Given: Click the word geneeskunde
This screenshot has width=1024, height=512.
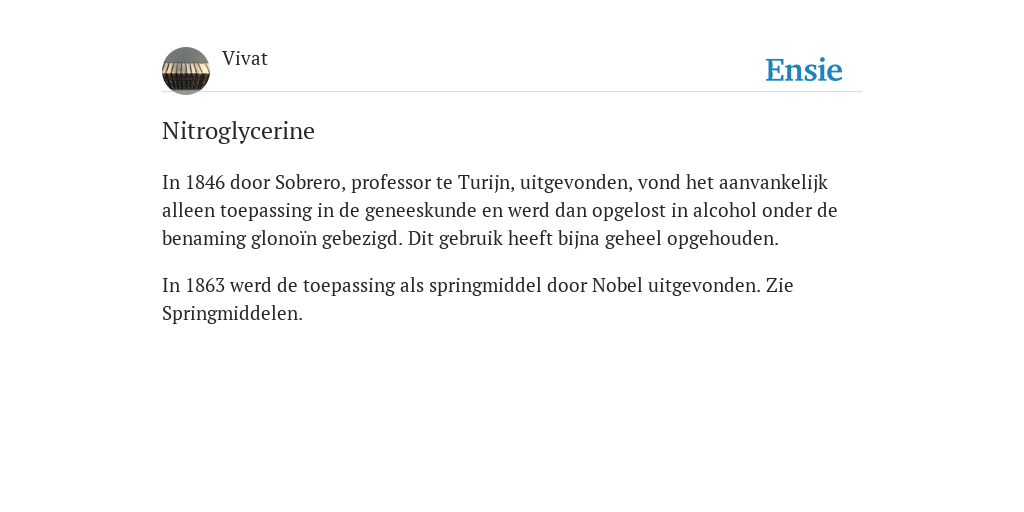Looking at the screenshot, I should [421, 211].
